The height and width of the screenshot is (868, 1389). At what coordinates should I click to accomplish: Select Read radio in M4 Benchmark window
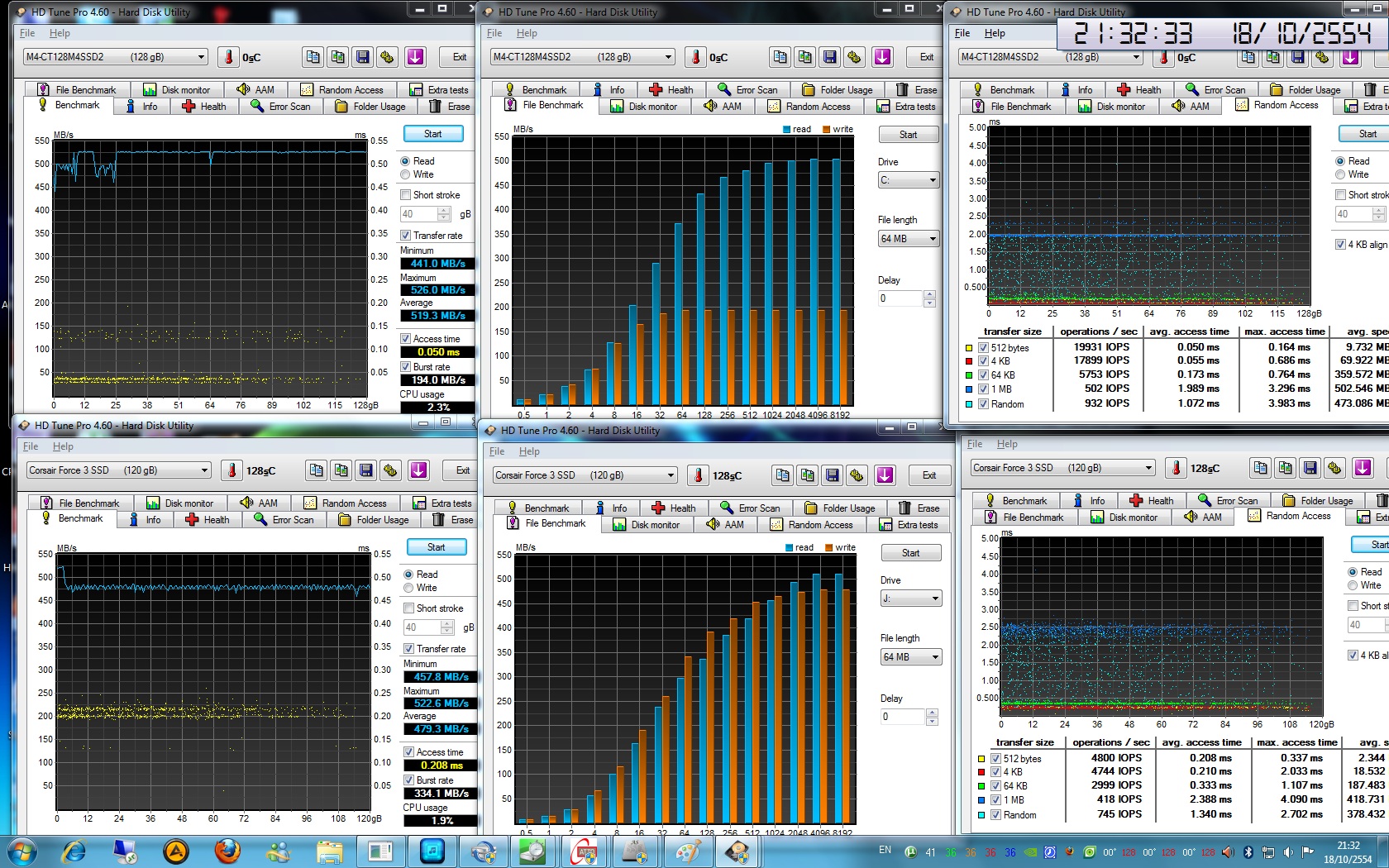point(405,161)
